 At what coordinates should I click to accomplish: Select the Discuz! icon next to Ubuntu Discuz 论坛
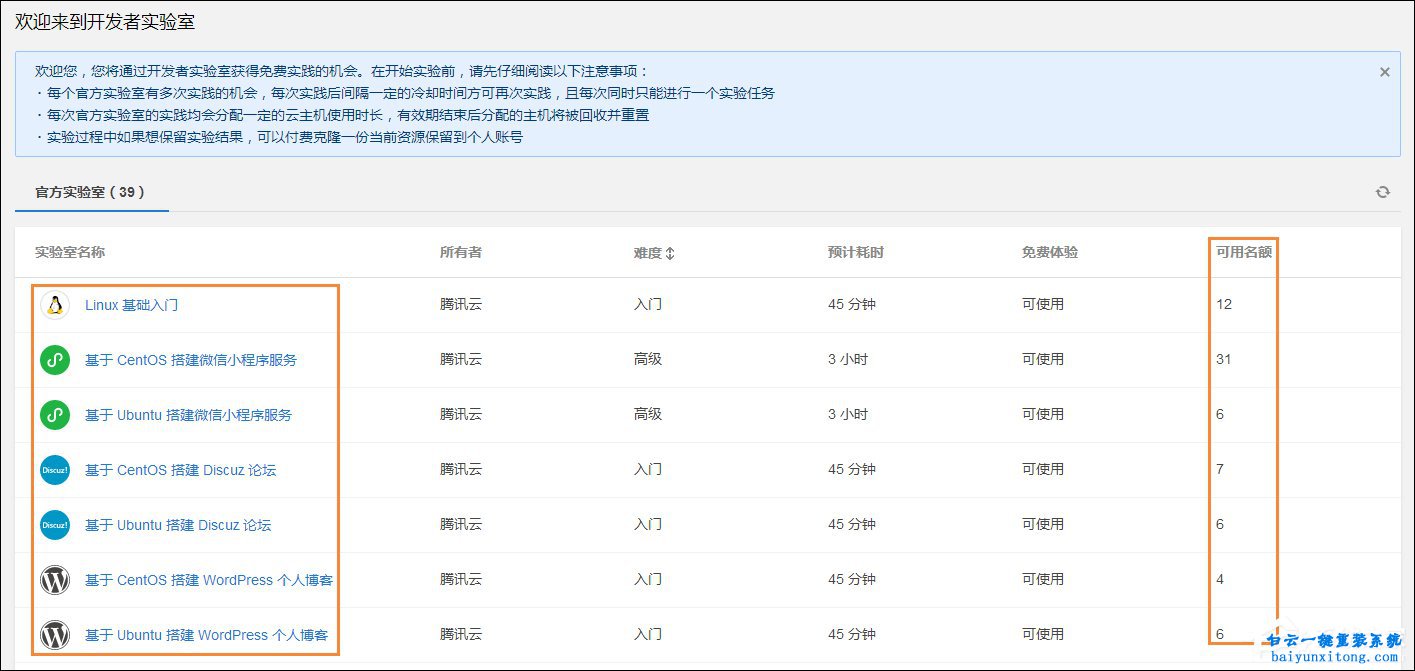(x=54, y=524)
